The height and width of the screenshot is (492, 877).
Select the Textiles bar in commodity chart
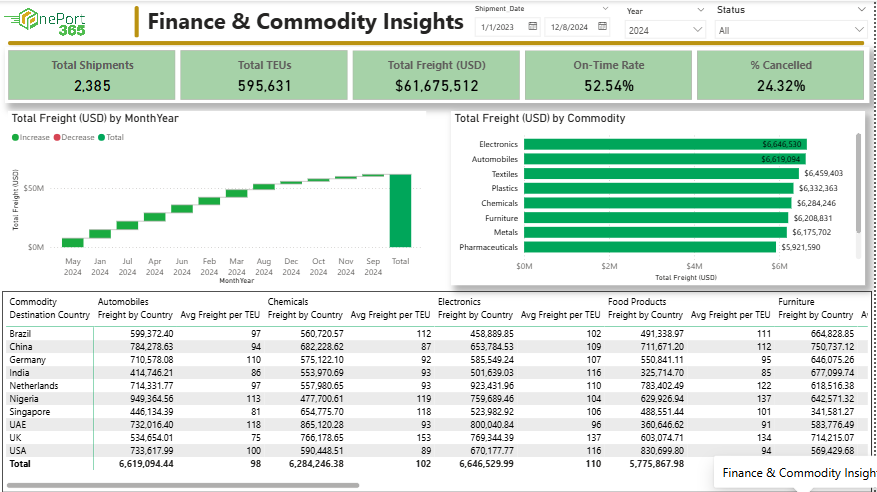[661, 174]
